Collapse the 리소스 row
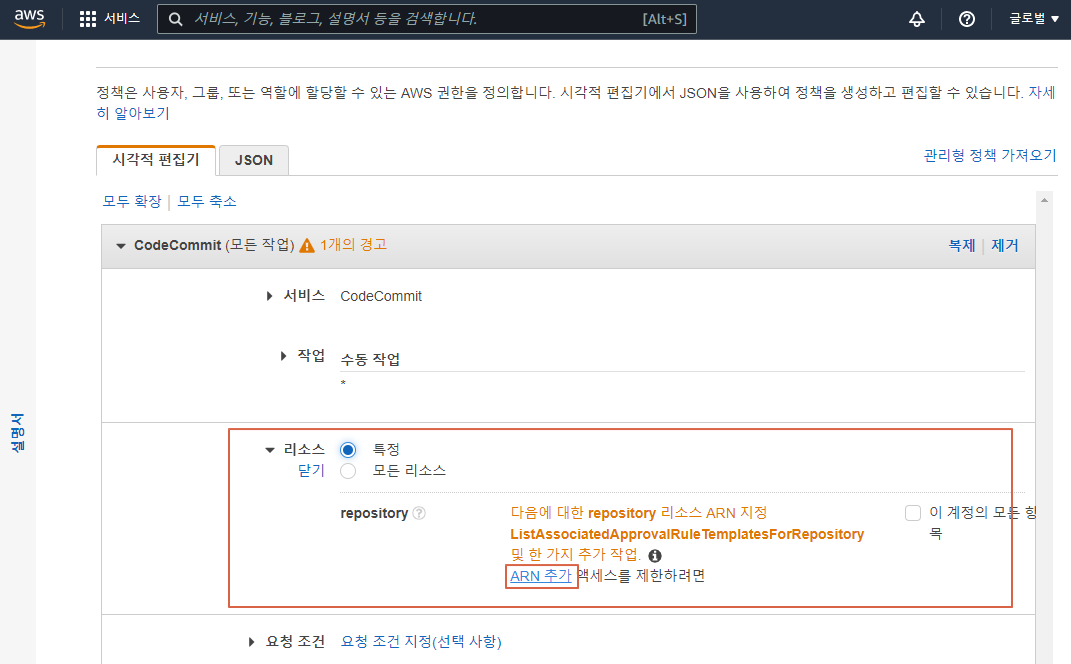 (270, 449)
